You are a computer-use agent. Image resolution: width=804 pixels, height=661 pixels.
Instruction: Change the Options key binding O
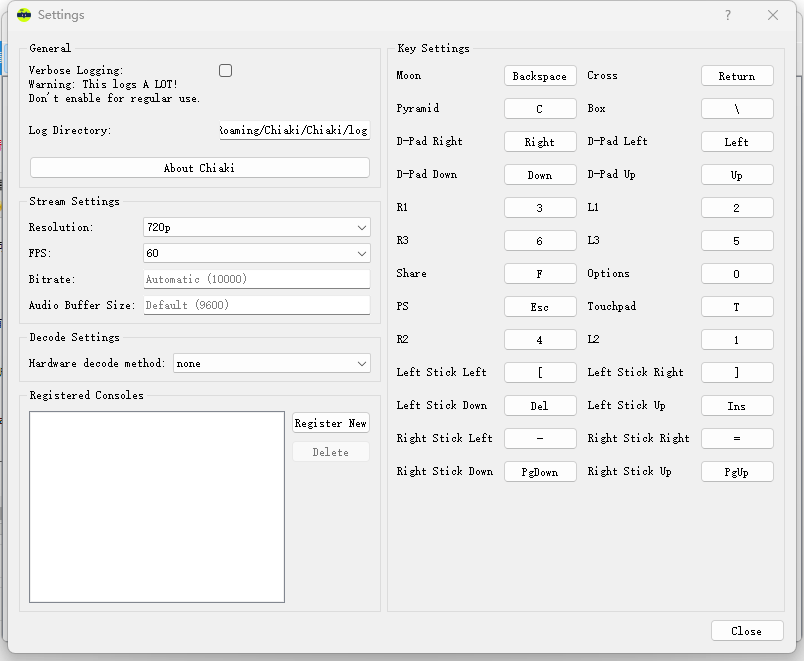click(737, 274)
